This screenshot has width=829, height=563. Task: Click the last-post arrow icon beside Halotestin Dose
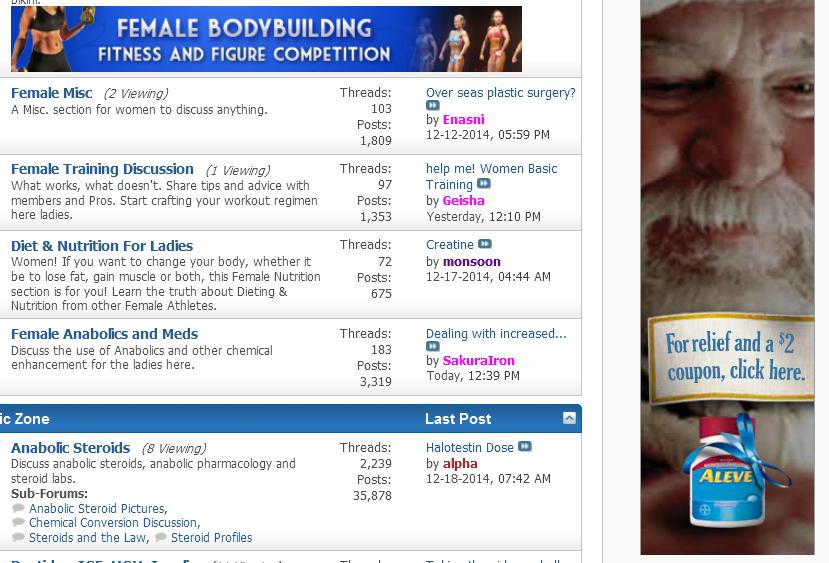pyautogui.click(x=525, y=447)
